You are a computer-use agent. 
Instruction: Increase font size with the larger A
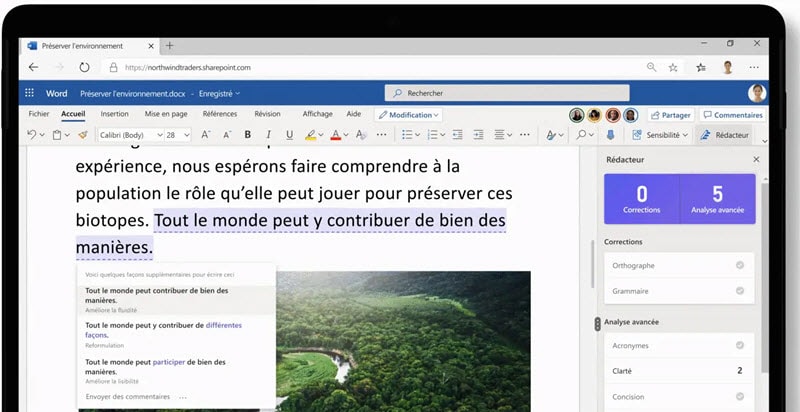pos(206,135)
